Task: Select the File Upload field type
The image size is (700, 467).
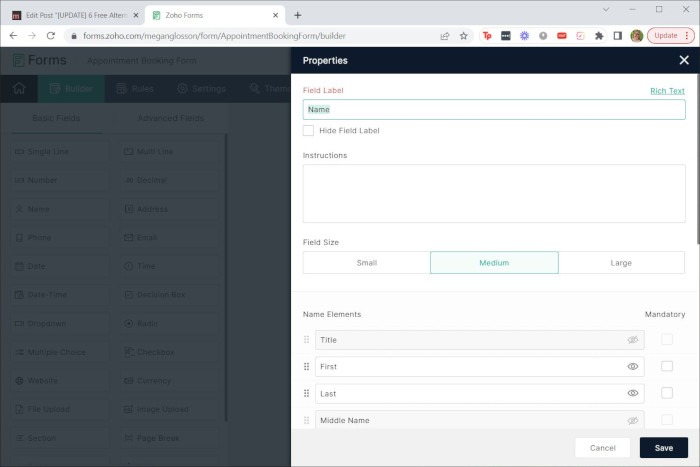Action: 59,409
